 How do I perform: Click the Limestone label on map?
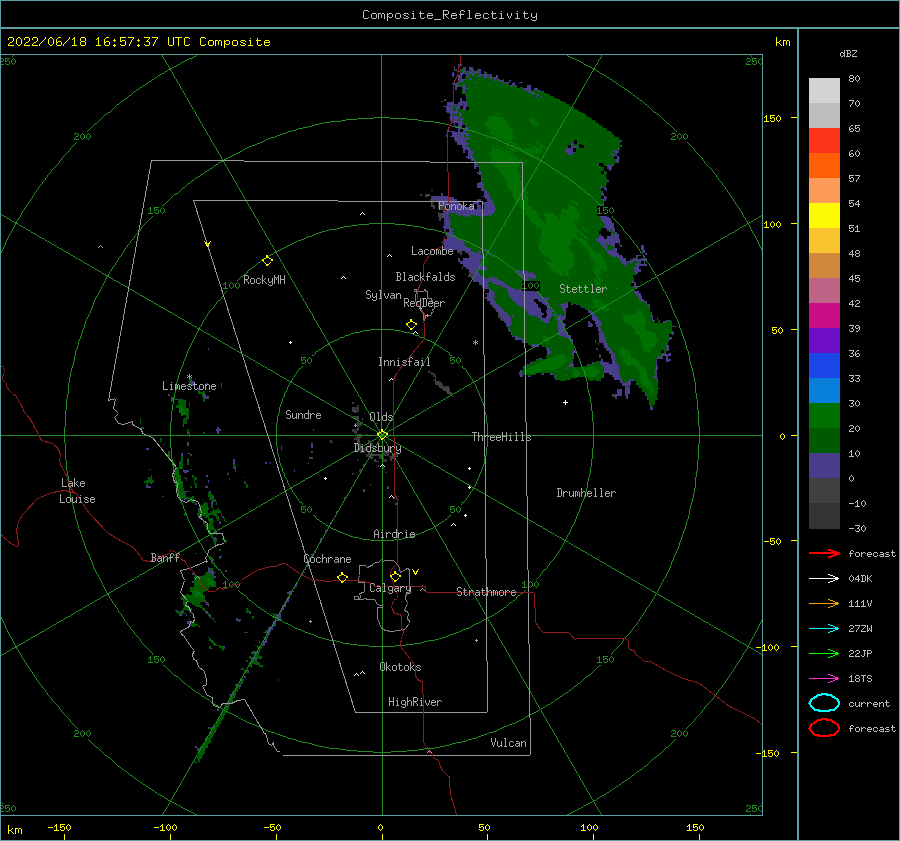click(189, 386)
